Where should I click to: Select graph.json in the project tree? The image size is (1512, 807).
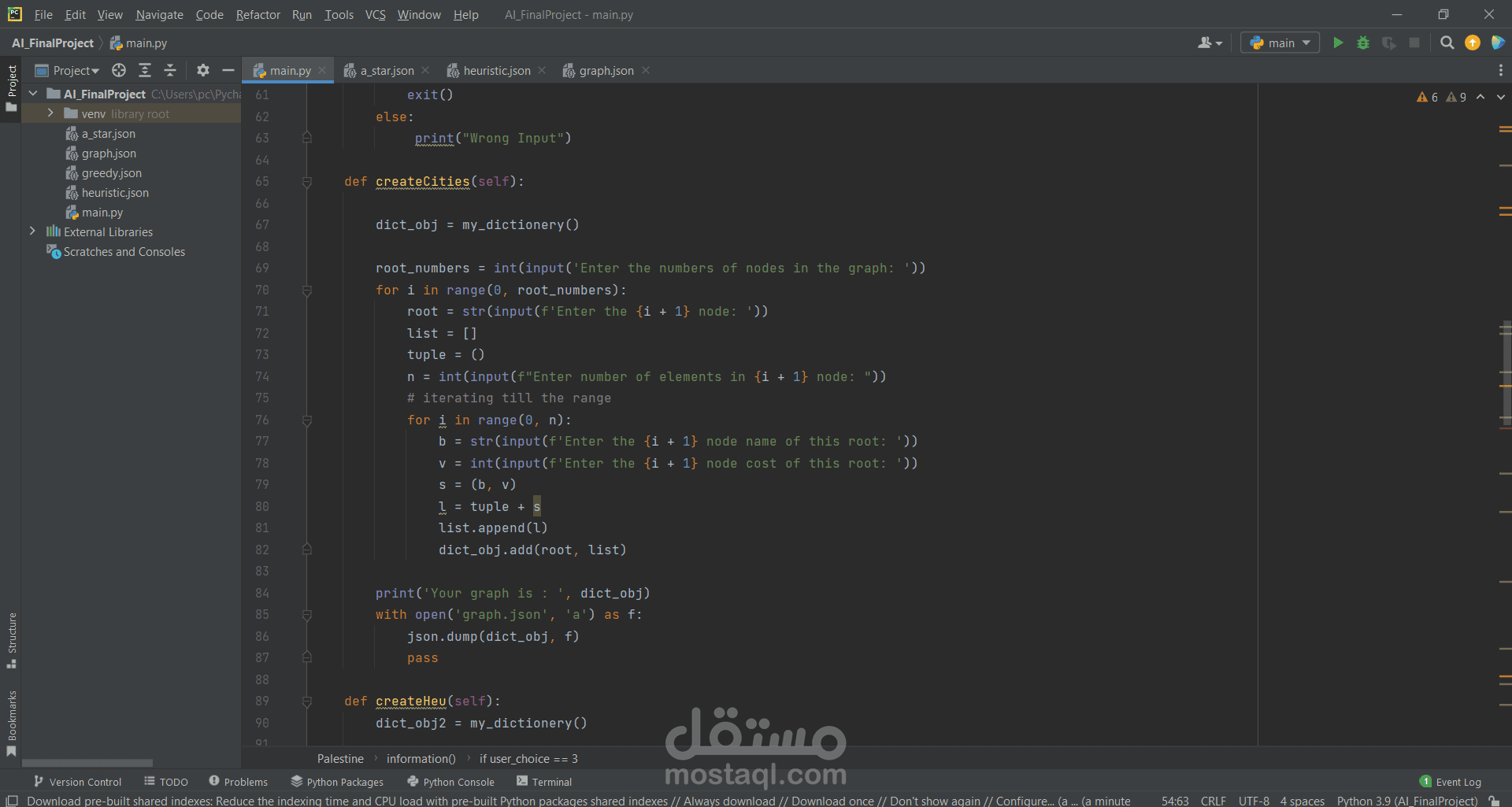click(101, 154)
